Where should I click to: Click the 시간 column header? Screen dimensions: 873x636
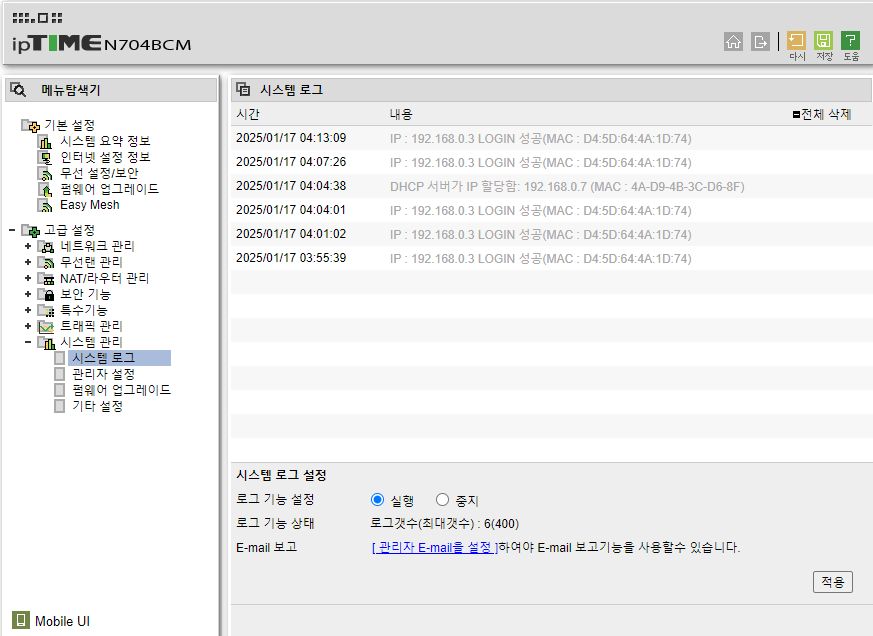point(247,114)
